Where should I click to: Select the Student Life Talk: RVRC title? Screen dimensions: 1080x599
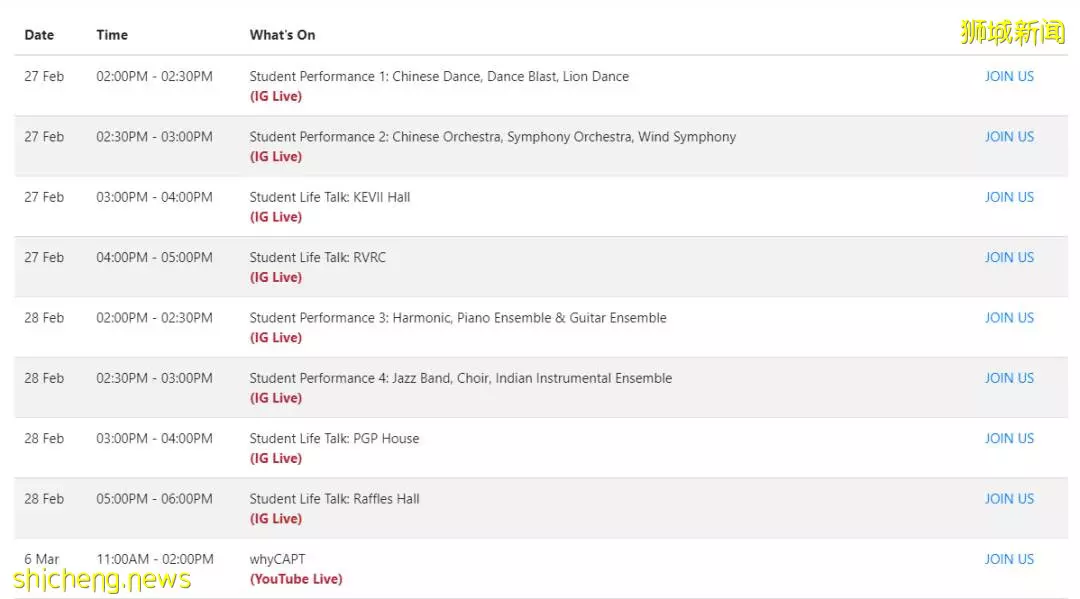tap(318, 258)
